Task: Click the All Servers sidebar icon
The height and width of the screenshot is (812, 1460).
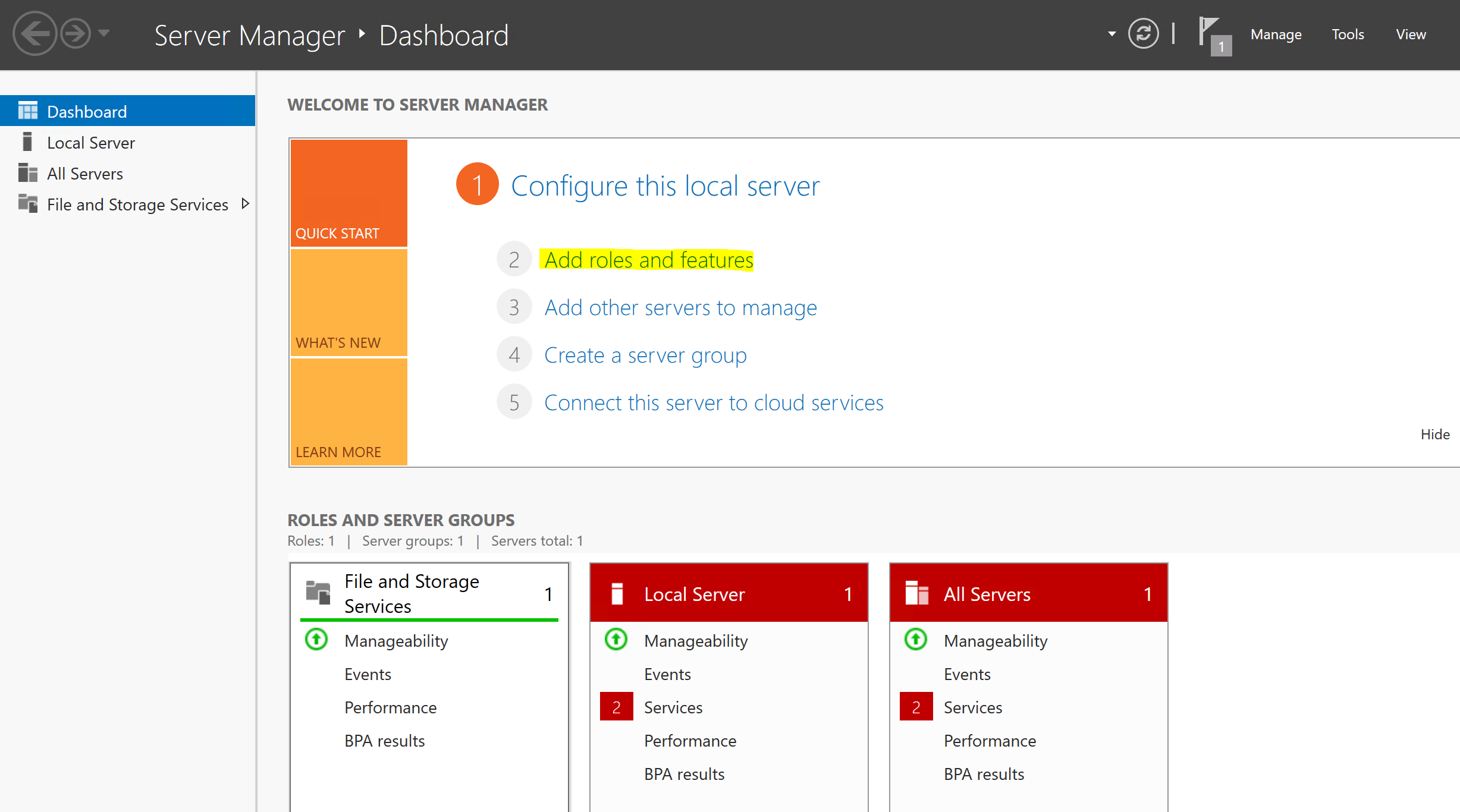Action: (x=28, y=173)
